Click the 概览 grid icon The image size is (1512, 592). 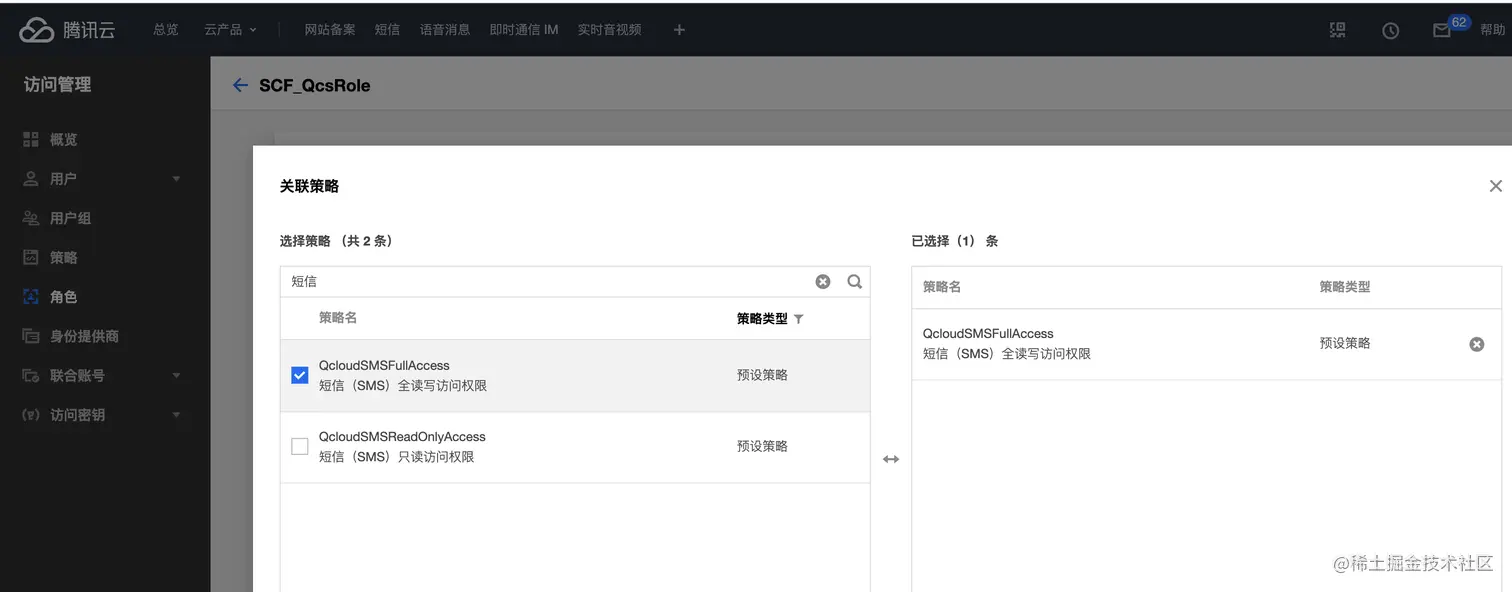(31, 139)
